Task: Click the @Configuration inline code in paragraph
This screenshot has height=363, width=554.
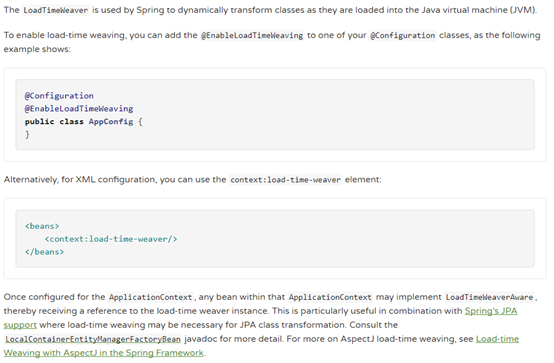Action: (402, 35)
